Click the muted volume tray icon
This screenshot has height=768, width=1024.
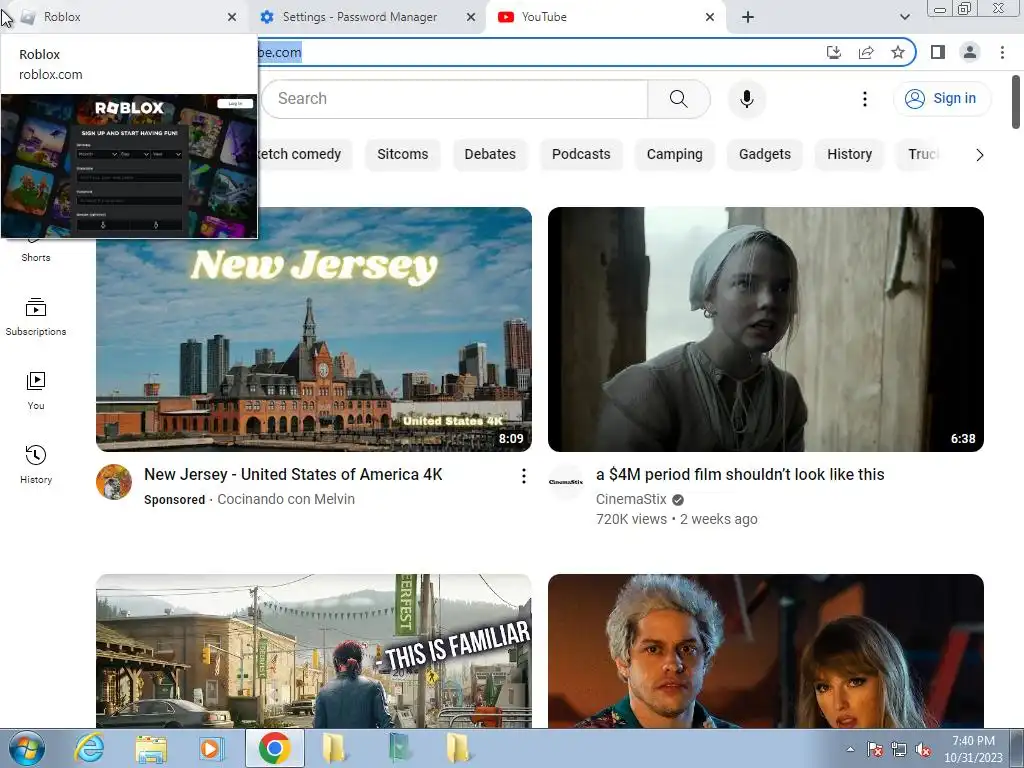pos(923,749)
